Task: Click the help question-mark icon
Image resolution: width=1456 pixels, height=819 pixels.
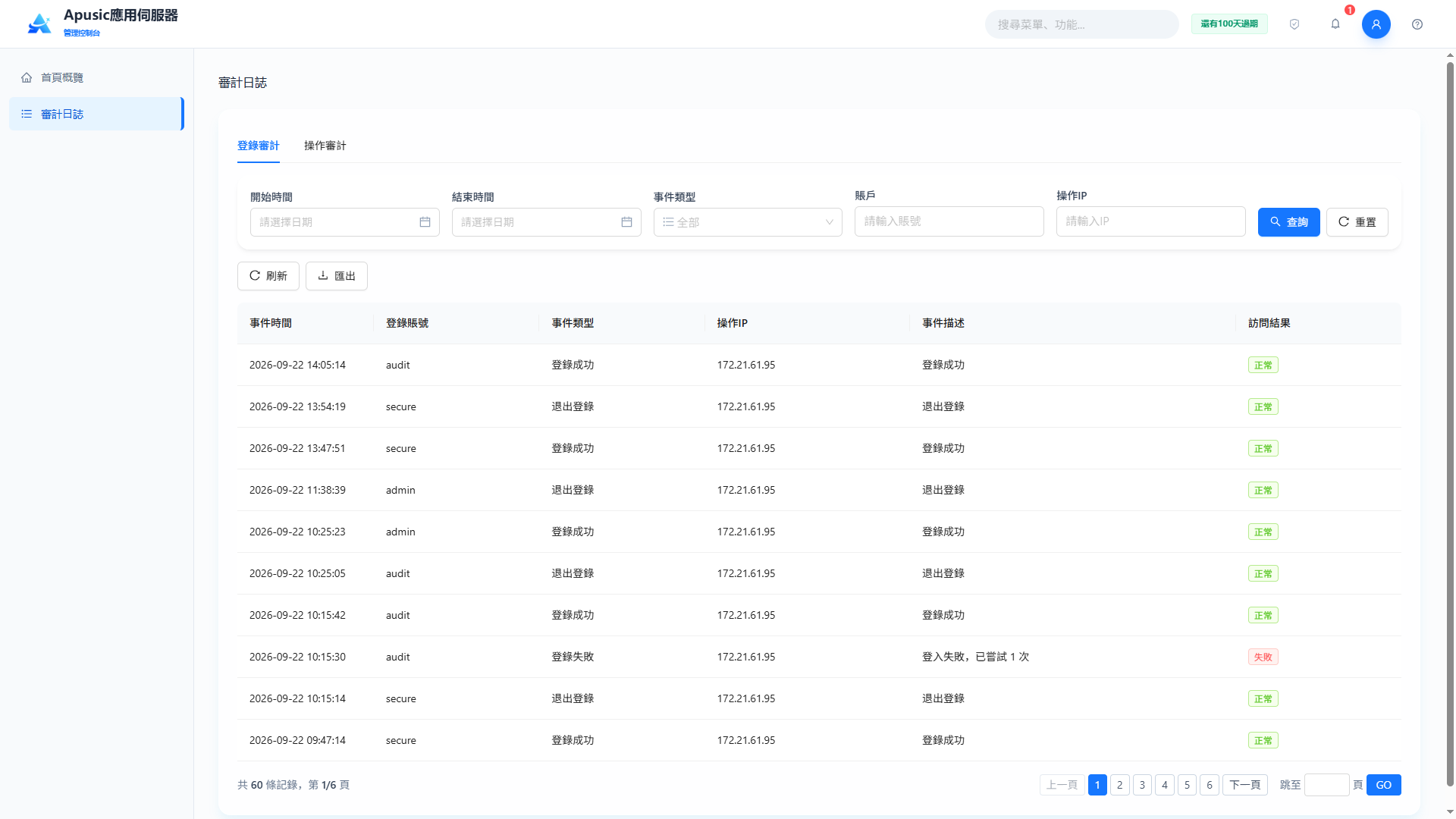Action: pos(1417,24)
